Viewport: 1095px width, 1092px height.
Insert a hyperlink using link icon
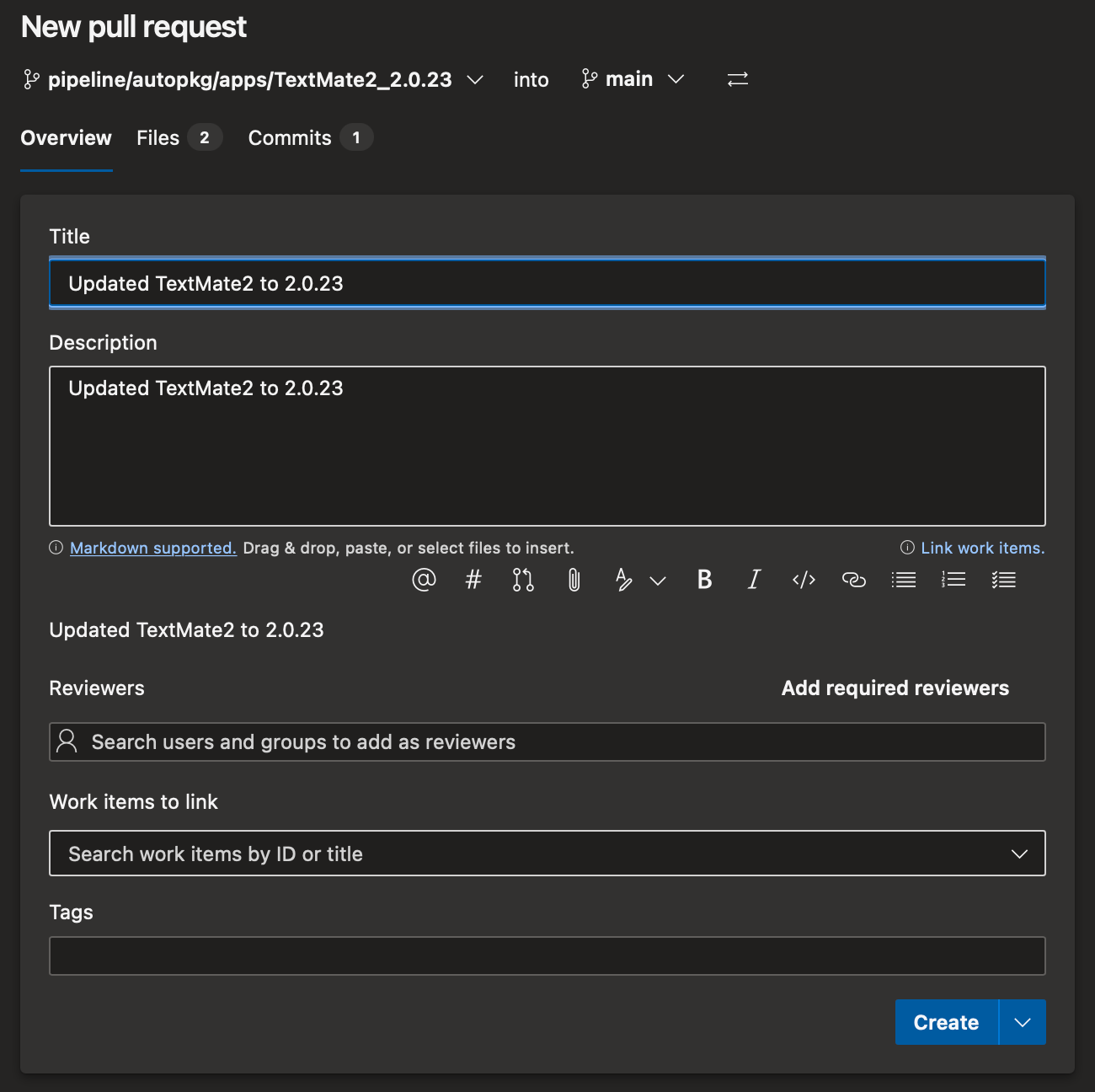click(853, 580)
